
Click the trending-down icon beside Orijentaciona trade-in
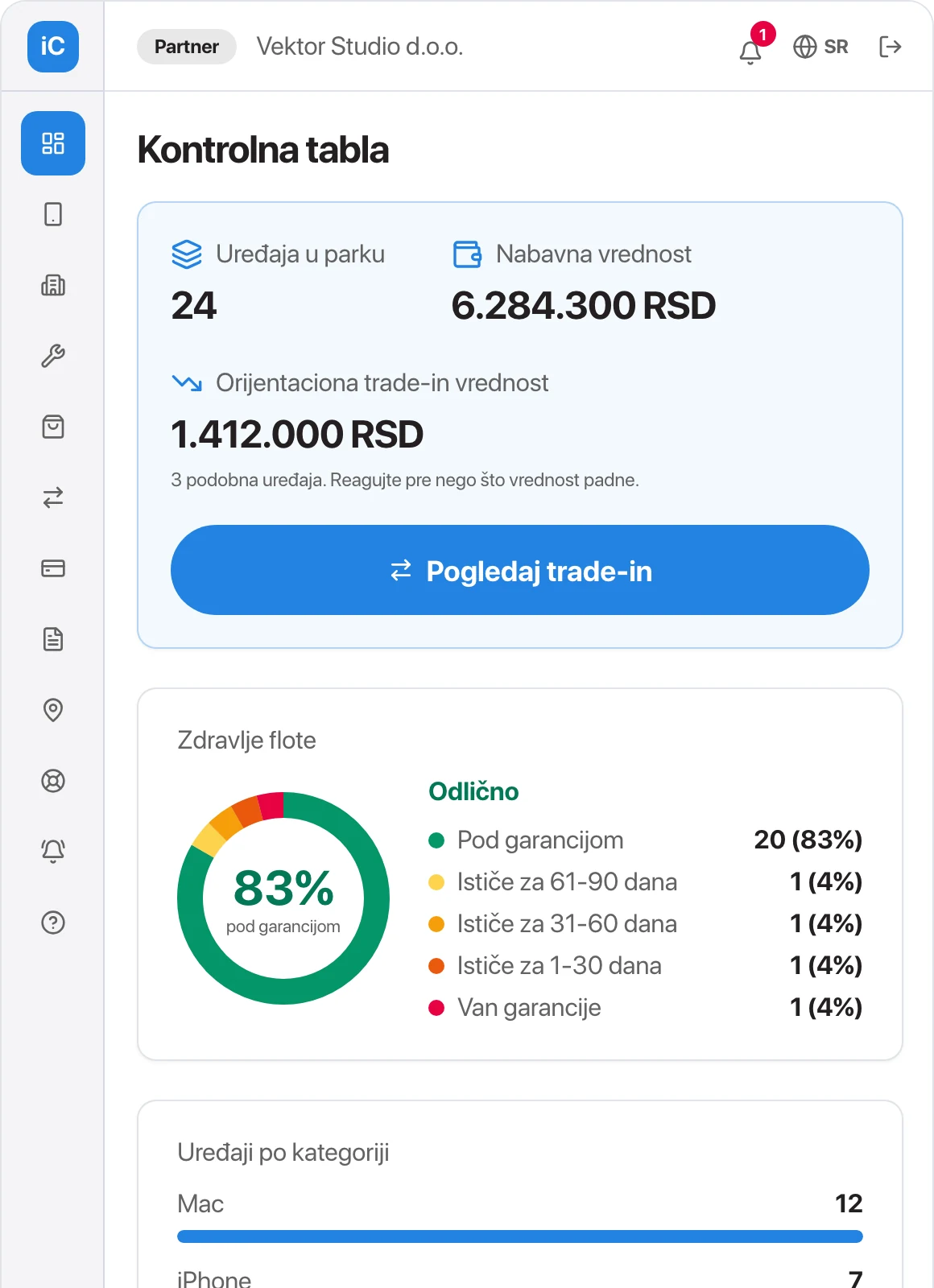(x=187, y=383)
